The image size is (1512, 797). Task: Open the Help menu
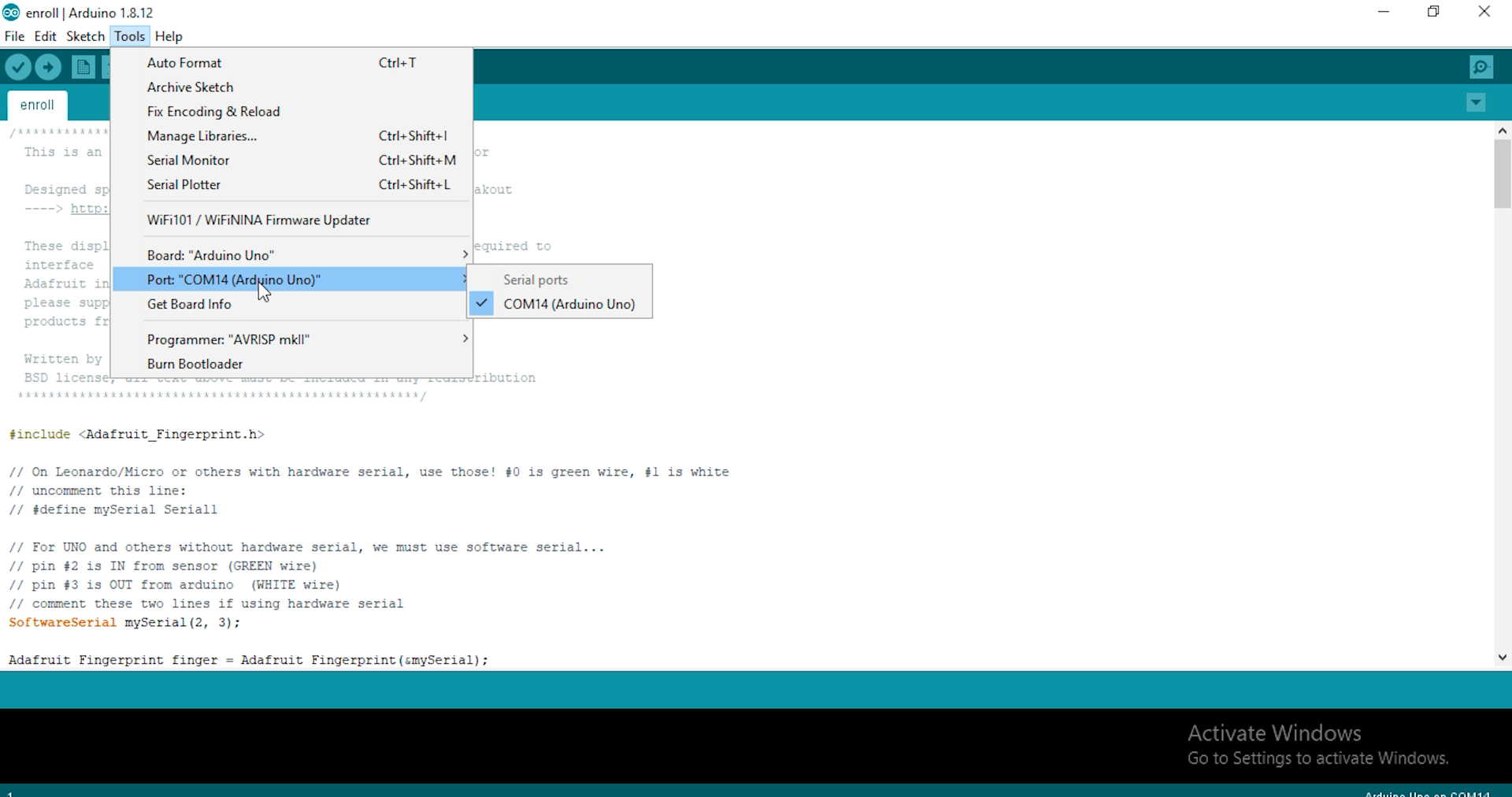pyautogui.click(x=169, y=36)
